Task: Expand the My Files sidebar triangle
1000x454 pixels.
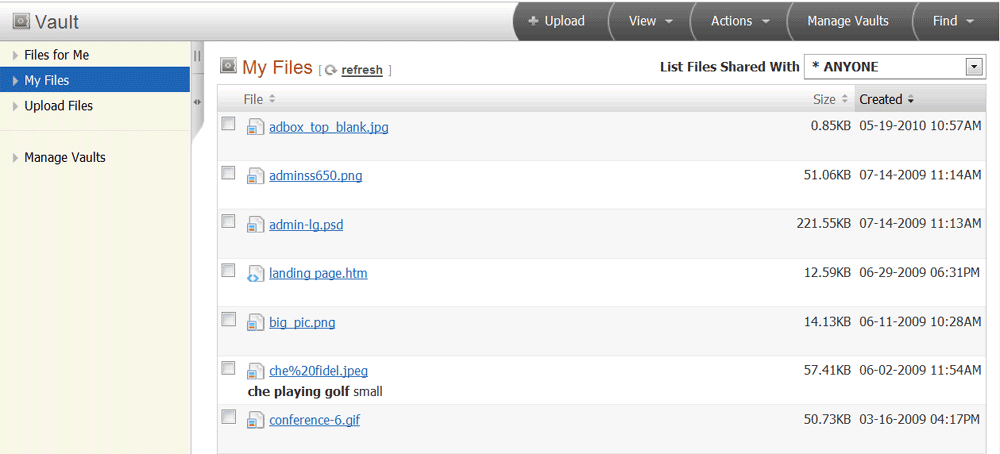Action: pyautogui.click(x=15, y=81)
